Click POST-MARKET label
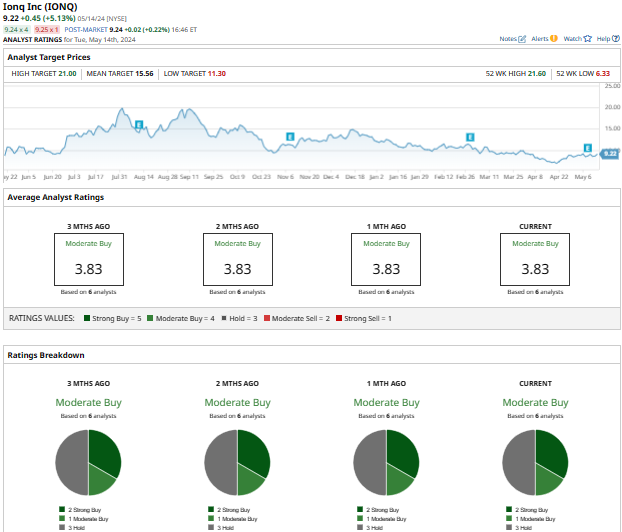Screen dimensions: 622x532 [x=86, y=29]
